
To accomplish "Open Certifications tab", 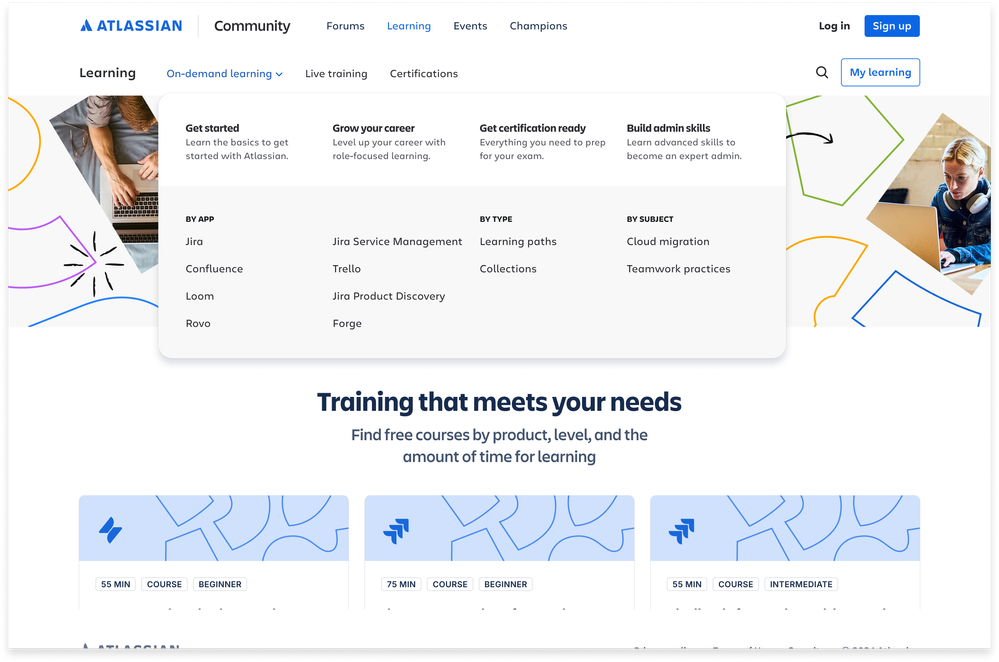I will click(424, 74).
